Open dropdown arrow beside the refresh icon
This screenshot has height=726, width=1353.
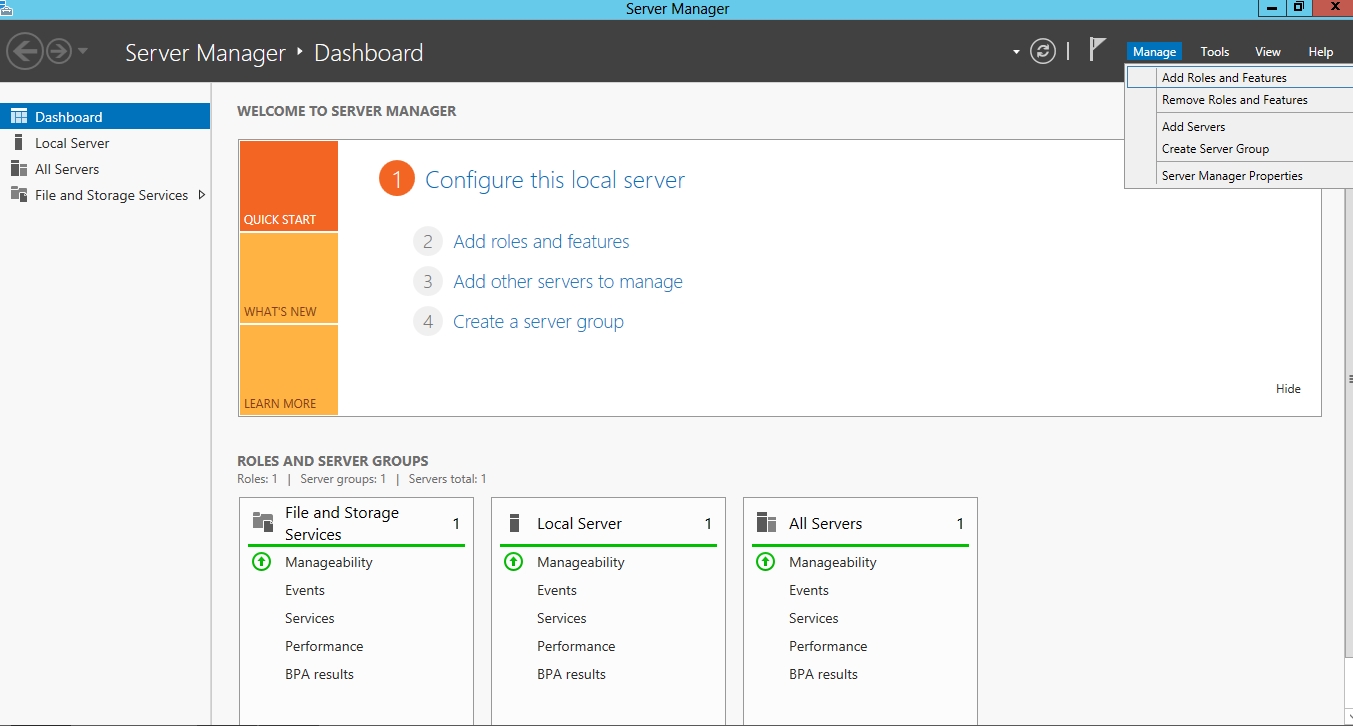[x=1016, y=52]
